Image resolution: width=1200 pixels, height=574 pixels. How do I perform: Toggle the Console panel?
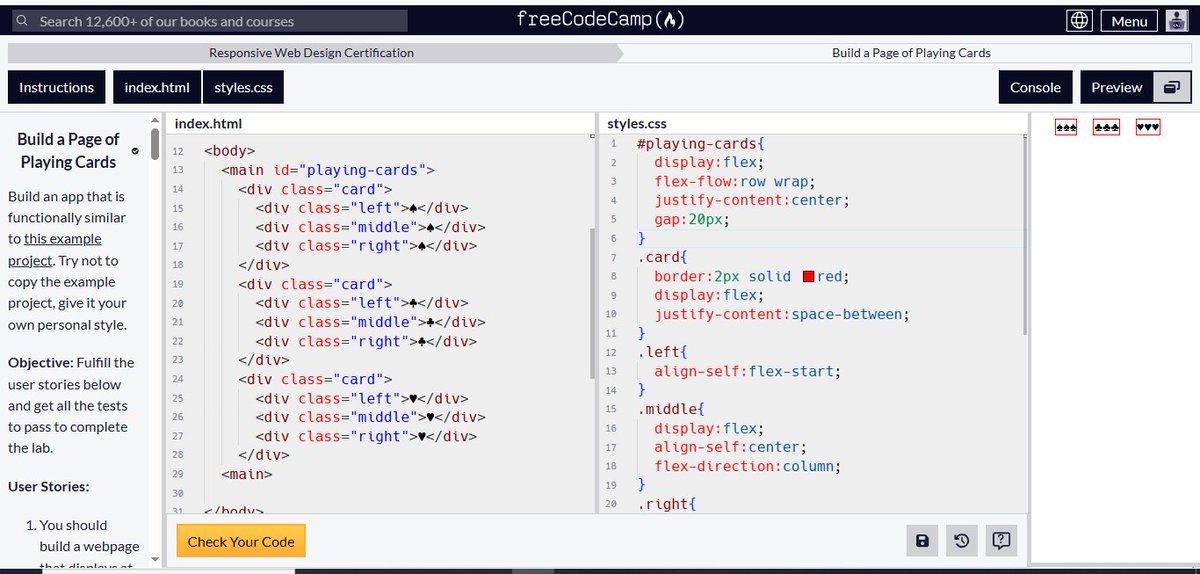point(1035,87)
